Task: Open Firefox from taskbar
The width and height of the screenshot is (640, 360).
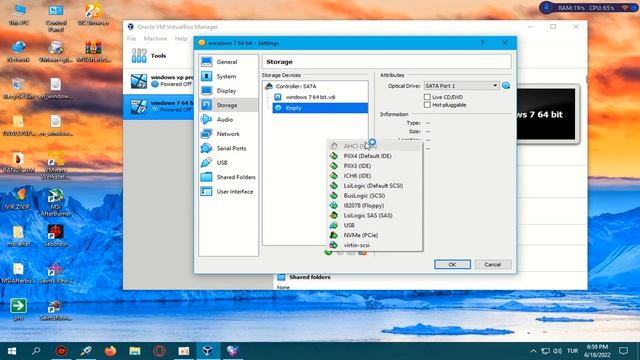Action: click(110, 351)
